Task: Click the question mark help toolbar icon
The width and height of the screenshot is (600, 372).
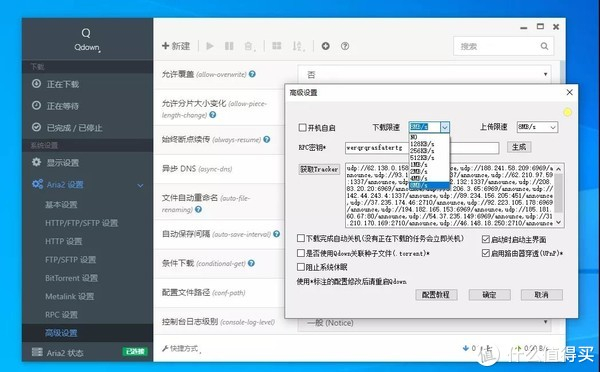Action: (x=345, y=46)
